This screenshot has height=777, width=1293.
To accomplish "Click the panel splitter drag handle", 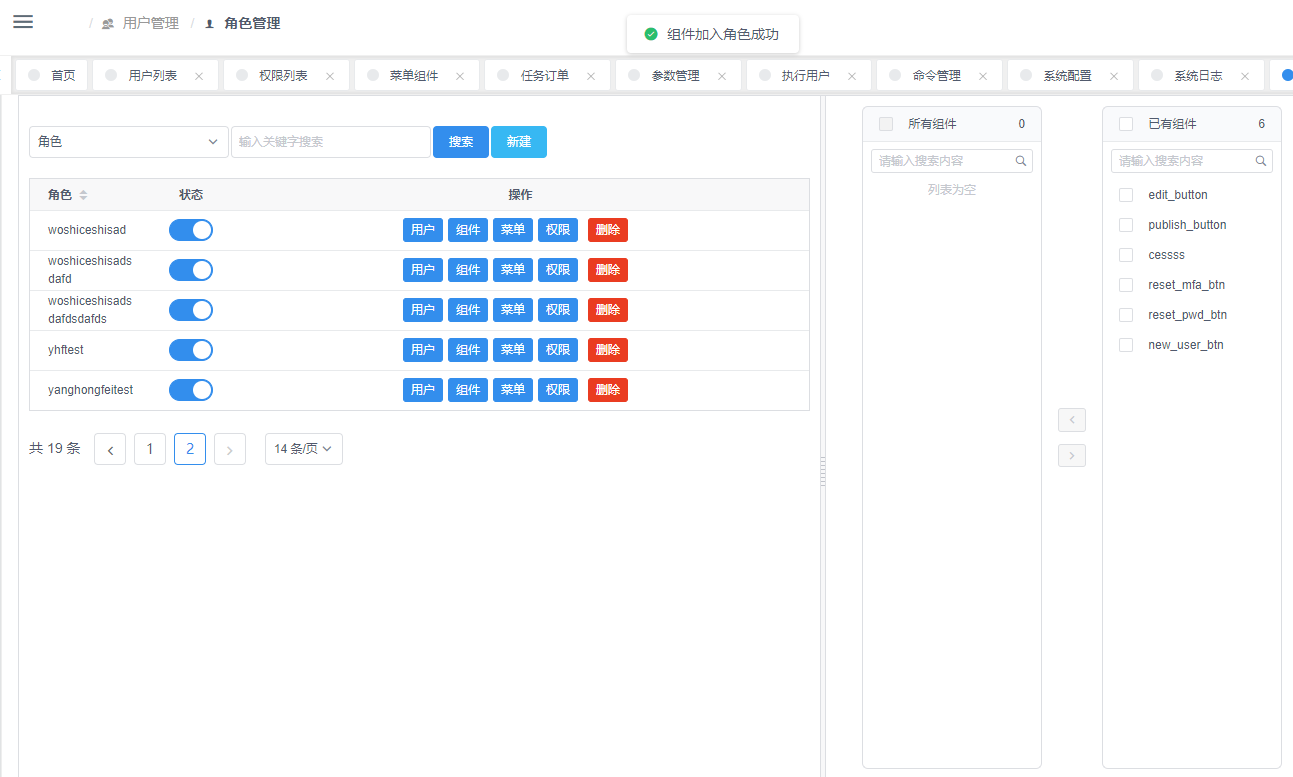I will tap(823, 472).
